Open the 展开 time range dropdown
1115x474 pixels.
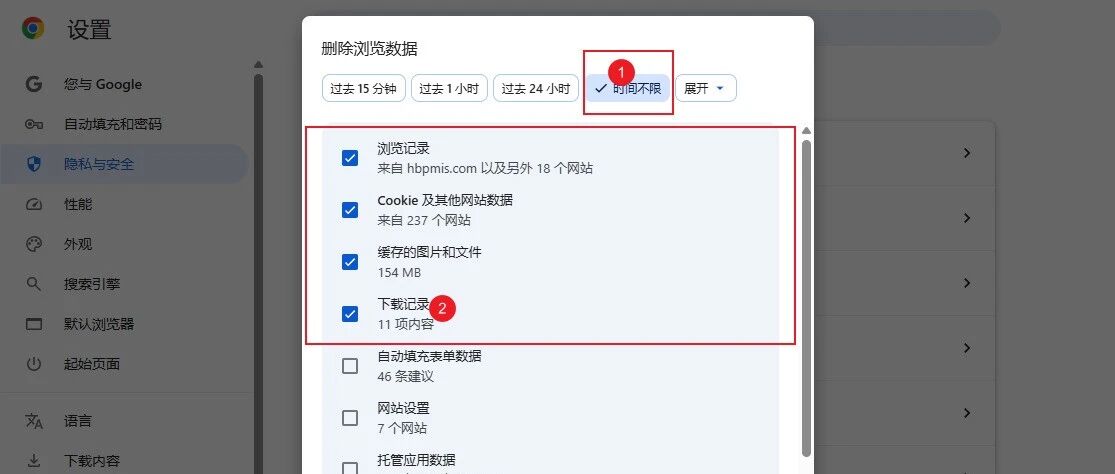(705, 88)
